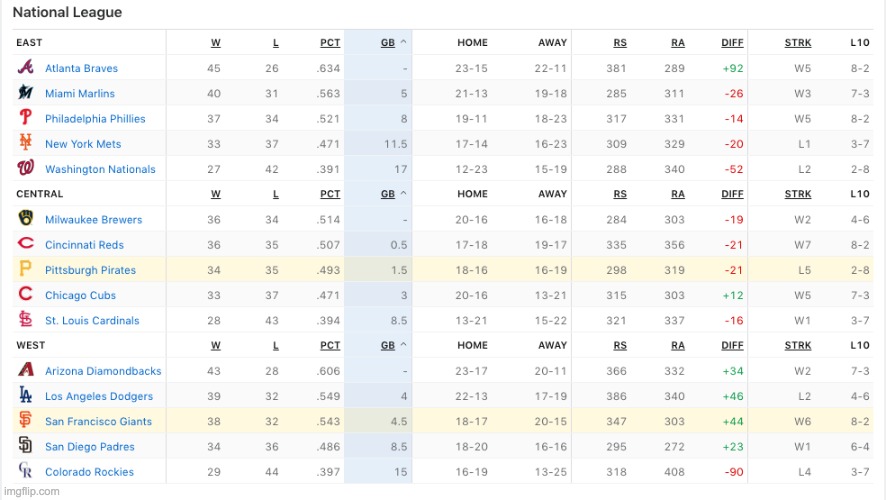Click the Colorado Rockies logo icon
886x500 pixels.
pyautogui.click(x=25, y=470)
